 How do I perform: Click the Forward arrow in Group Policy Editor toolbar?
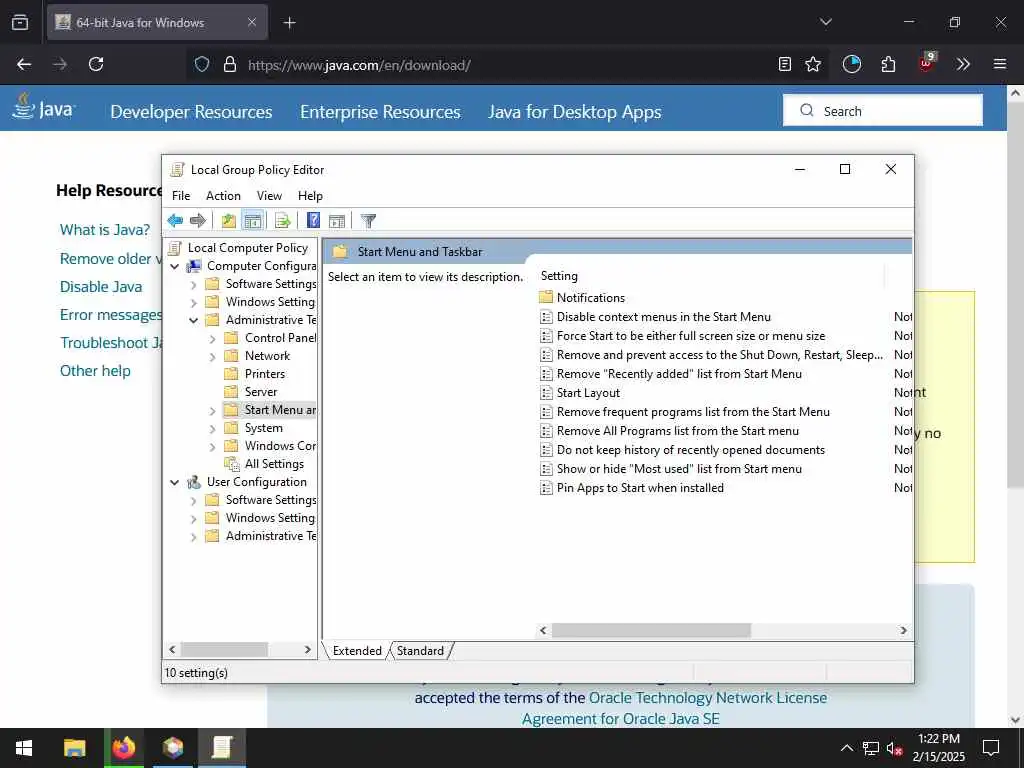[198, 221]
